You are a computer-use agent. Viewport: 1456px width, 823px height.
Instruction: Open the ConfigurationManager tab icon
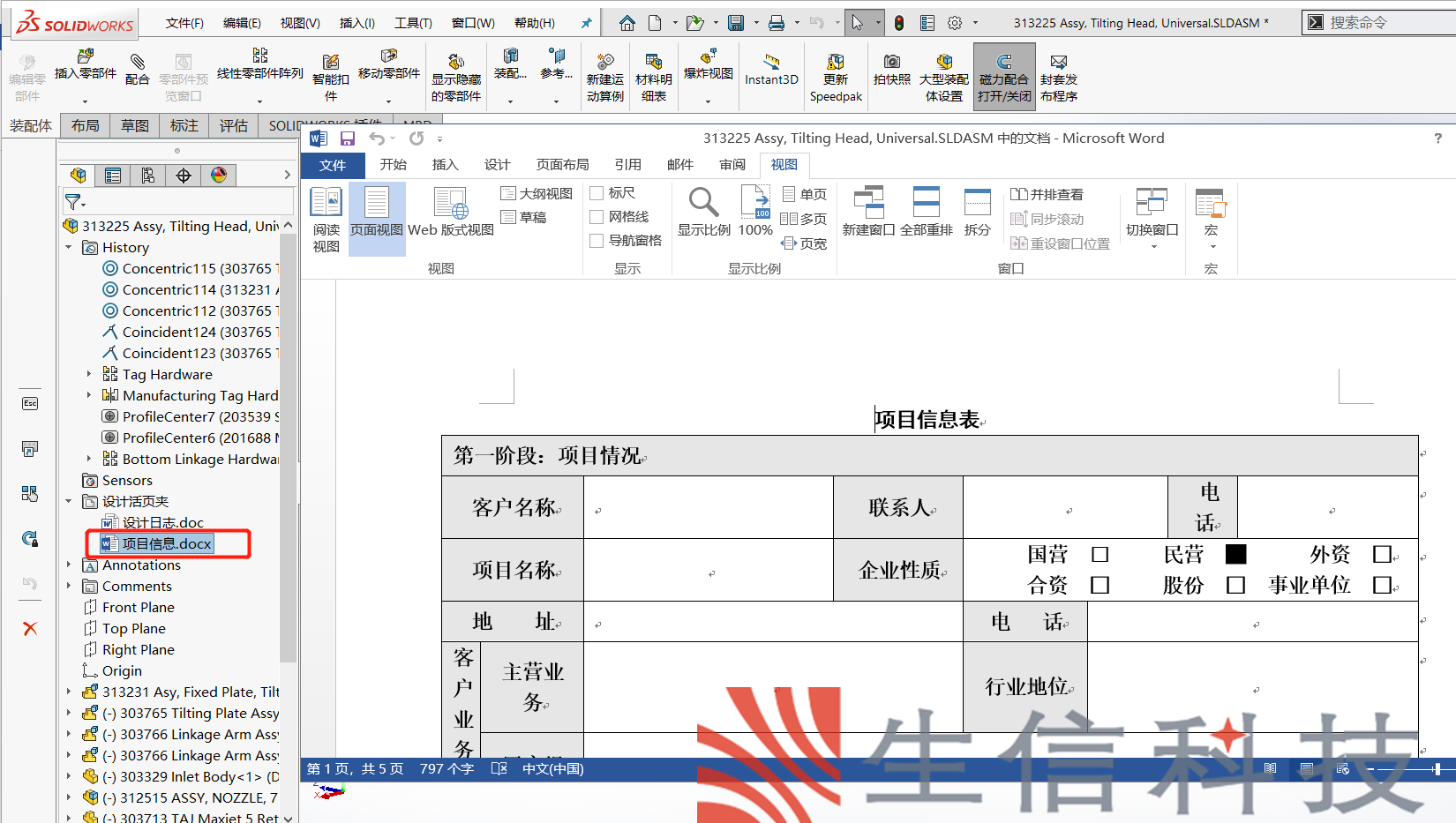(x=148, y=176)
